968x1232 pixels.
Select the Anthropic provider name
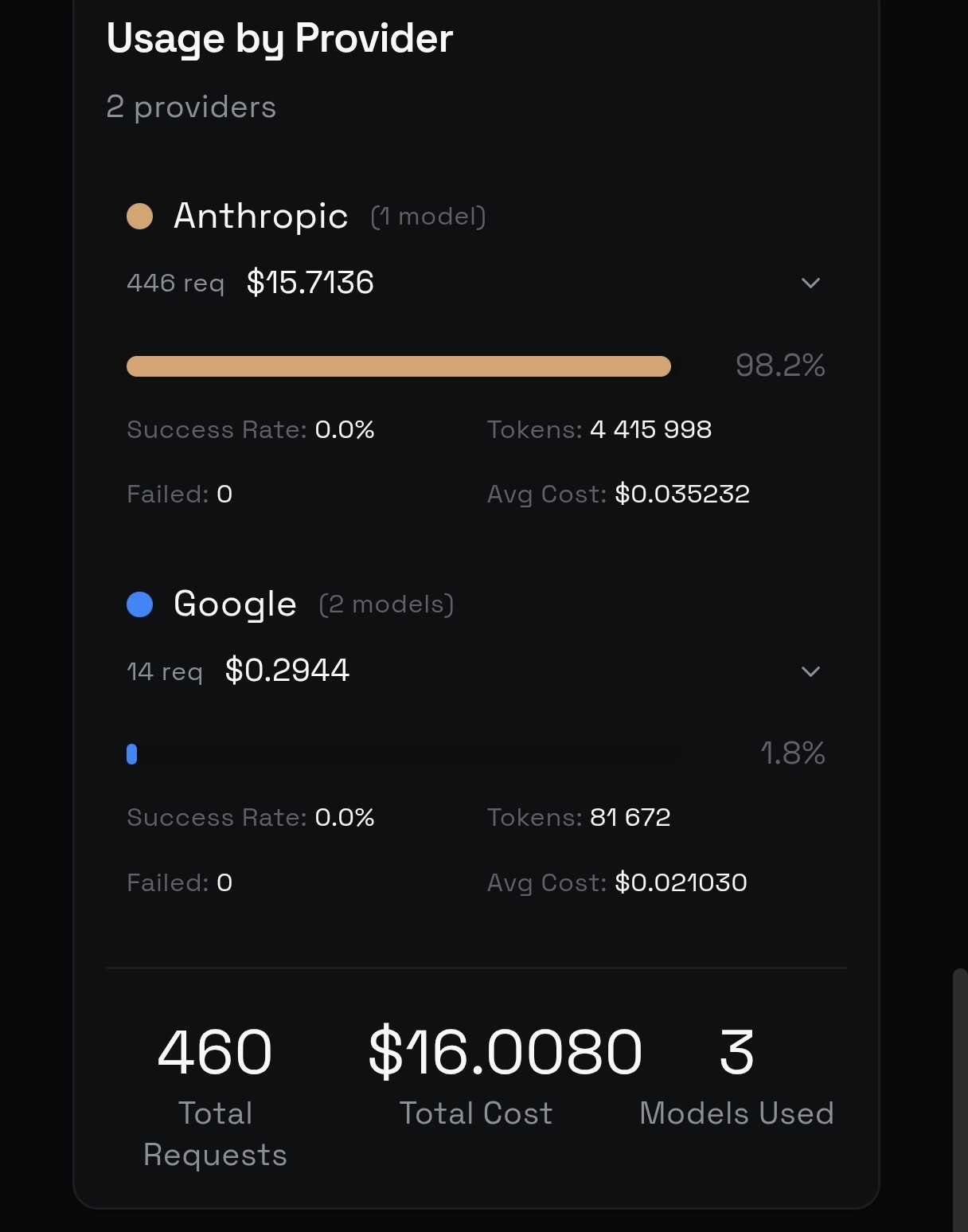pyautogui.click(x=261, y=216)
